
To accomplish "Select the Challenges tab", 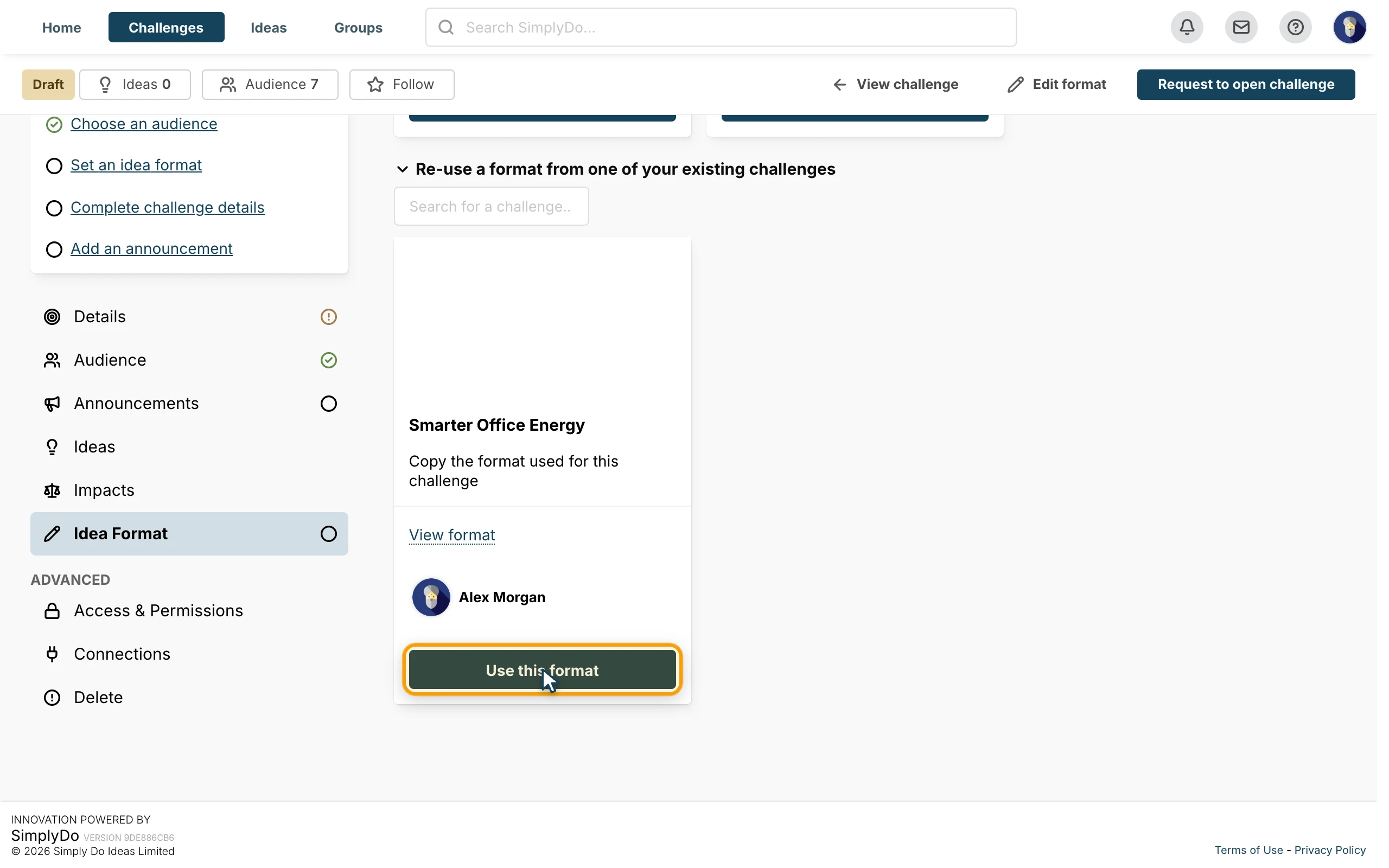I will 166,28.
